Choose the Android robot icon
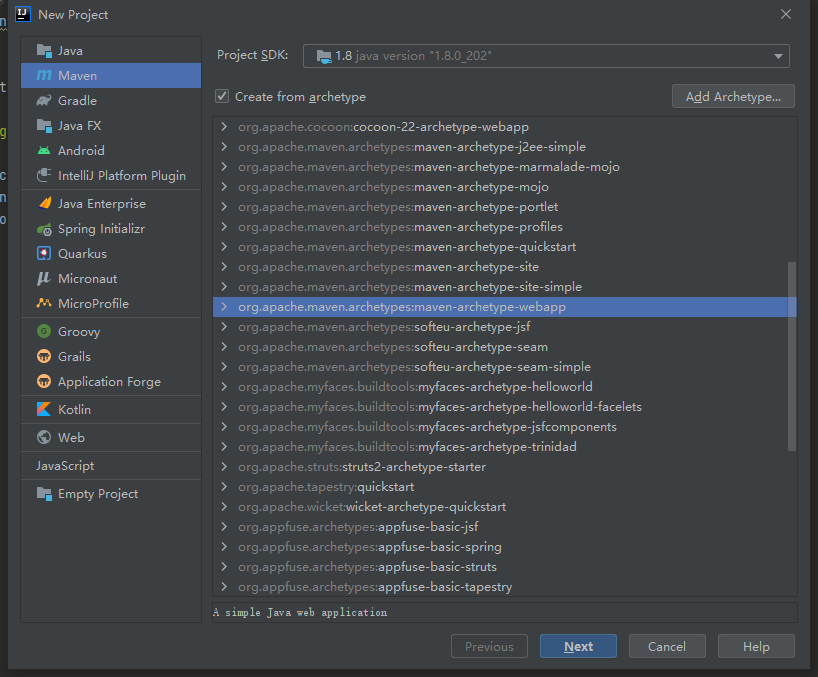 point(44,151)
